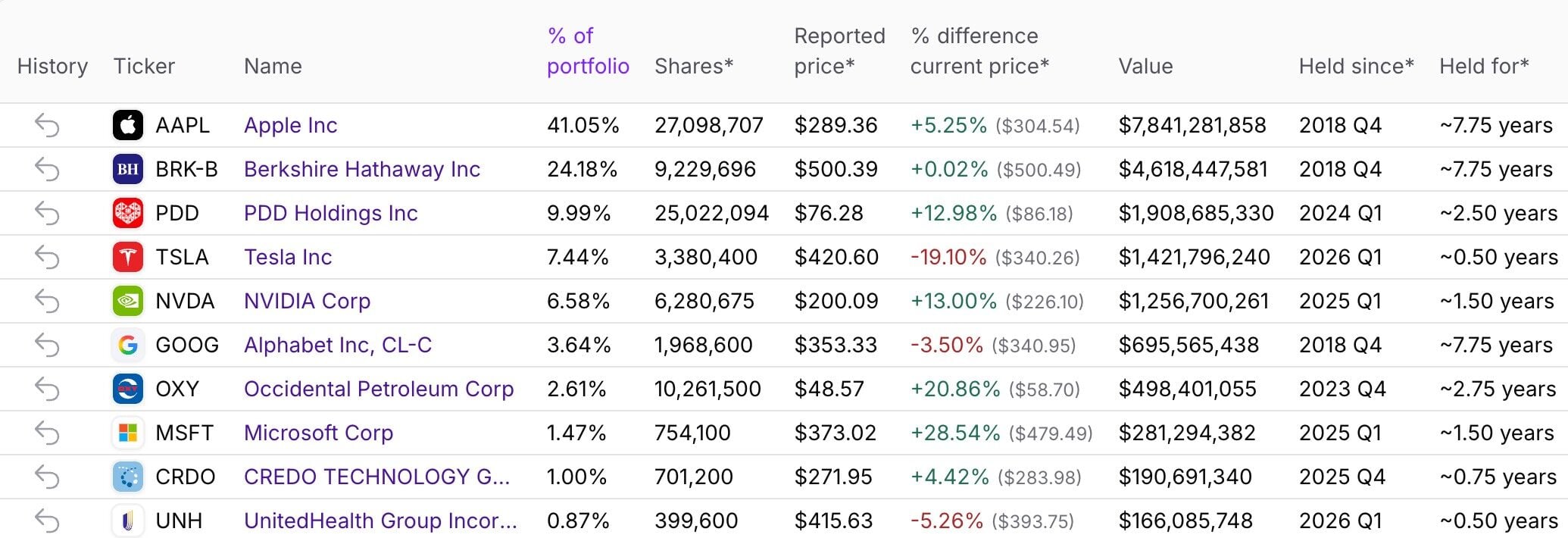Click the Microsoft Corp name link

(x=318, y=433)
